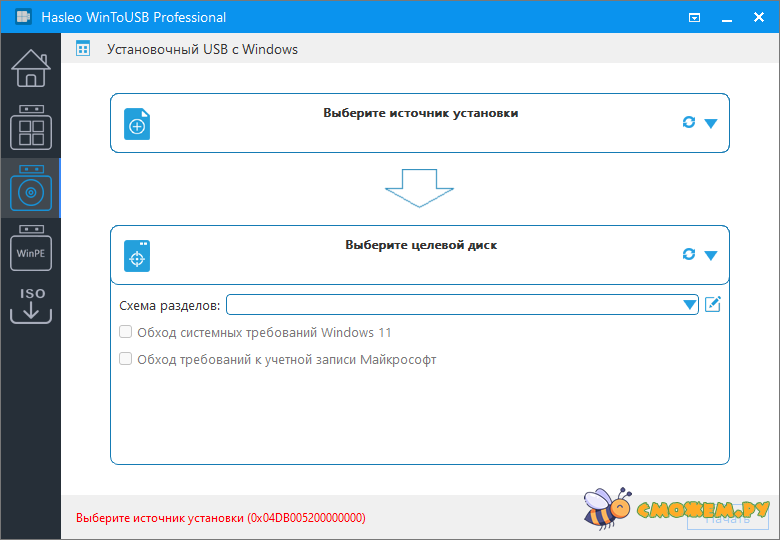This screenshot has height=540, width=780.
Task: Click the Выберите источник установки panel
Action: [420, 123]
